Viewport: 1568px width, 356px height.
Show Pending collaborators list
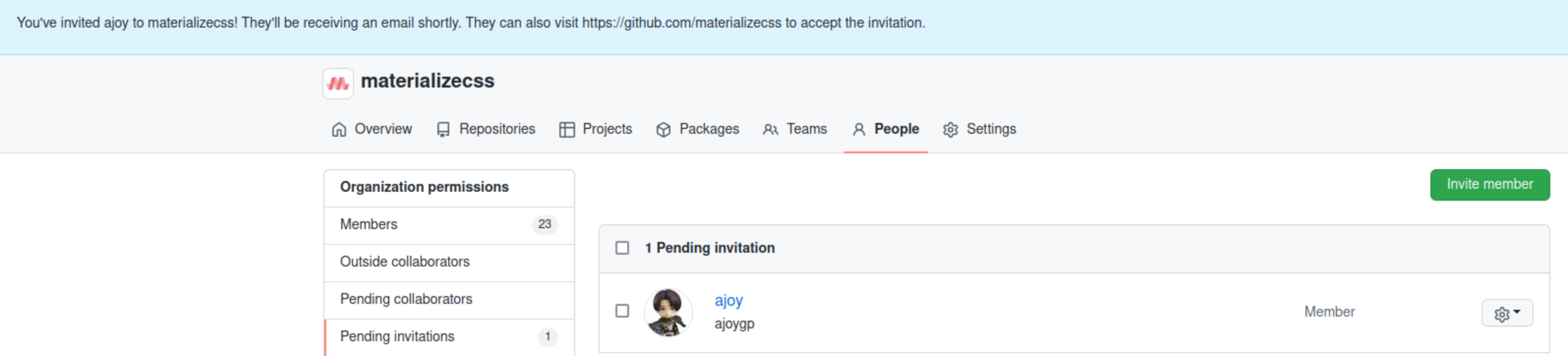pos(406,299)
